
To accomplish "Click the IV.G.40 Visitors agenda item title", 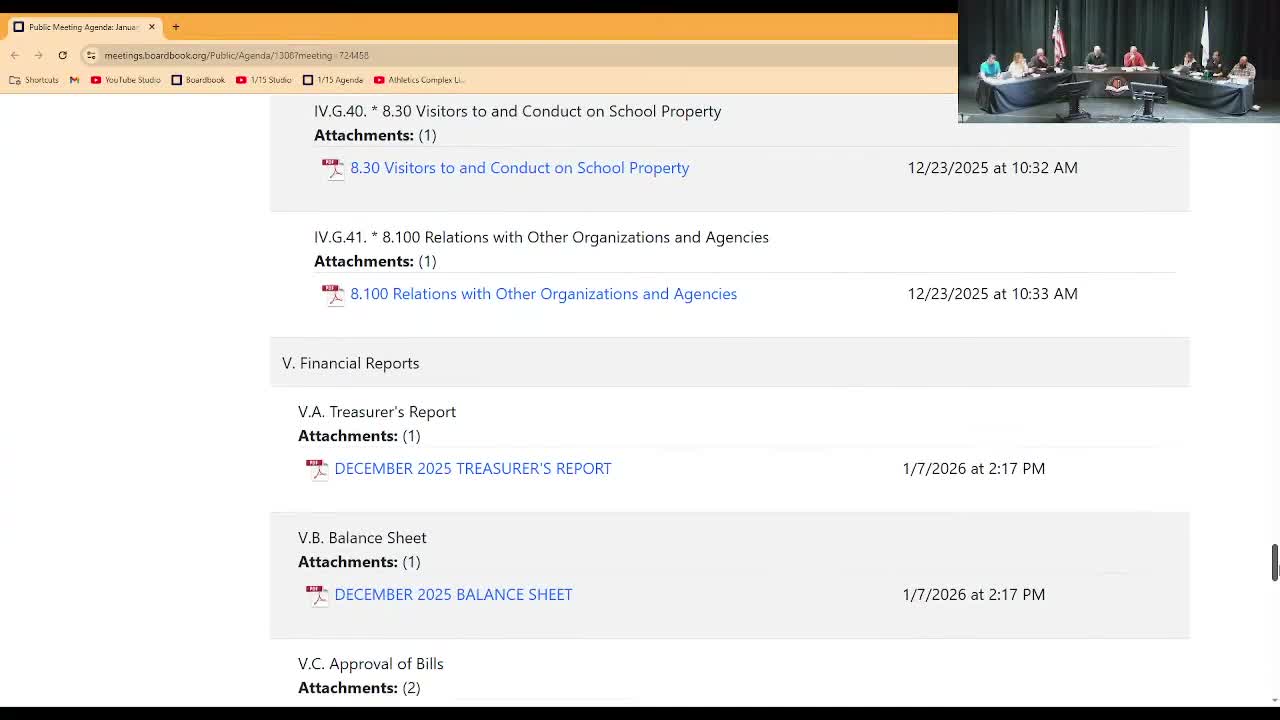I will (517, 111).
